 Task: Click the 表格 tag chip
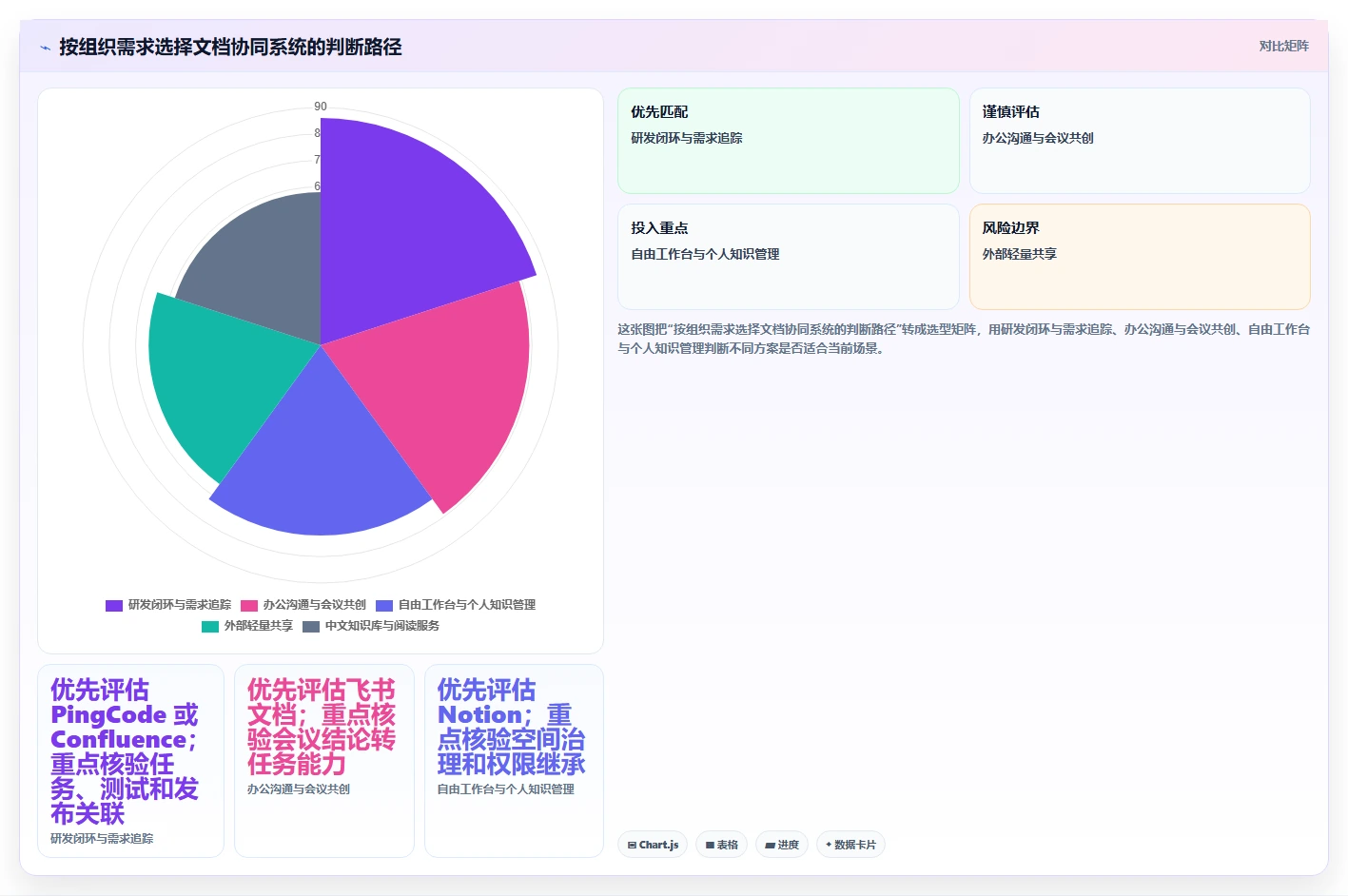pyautogui.click(x=722, y=845)
